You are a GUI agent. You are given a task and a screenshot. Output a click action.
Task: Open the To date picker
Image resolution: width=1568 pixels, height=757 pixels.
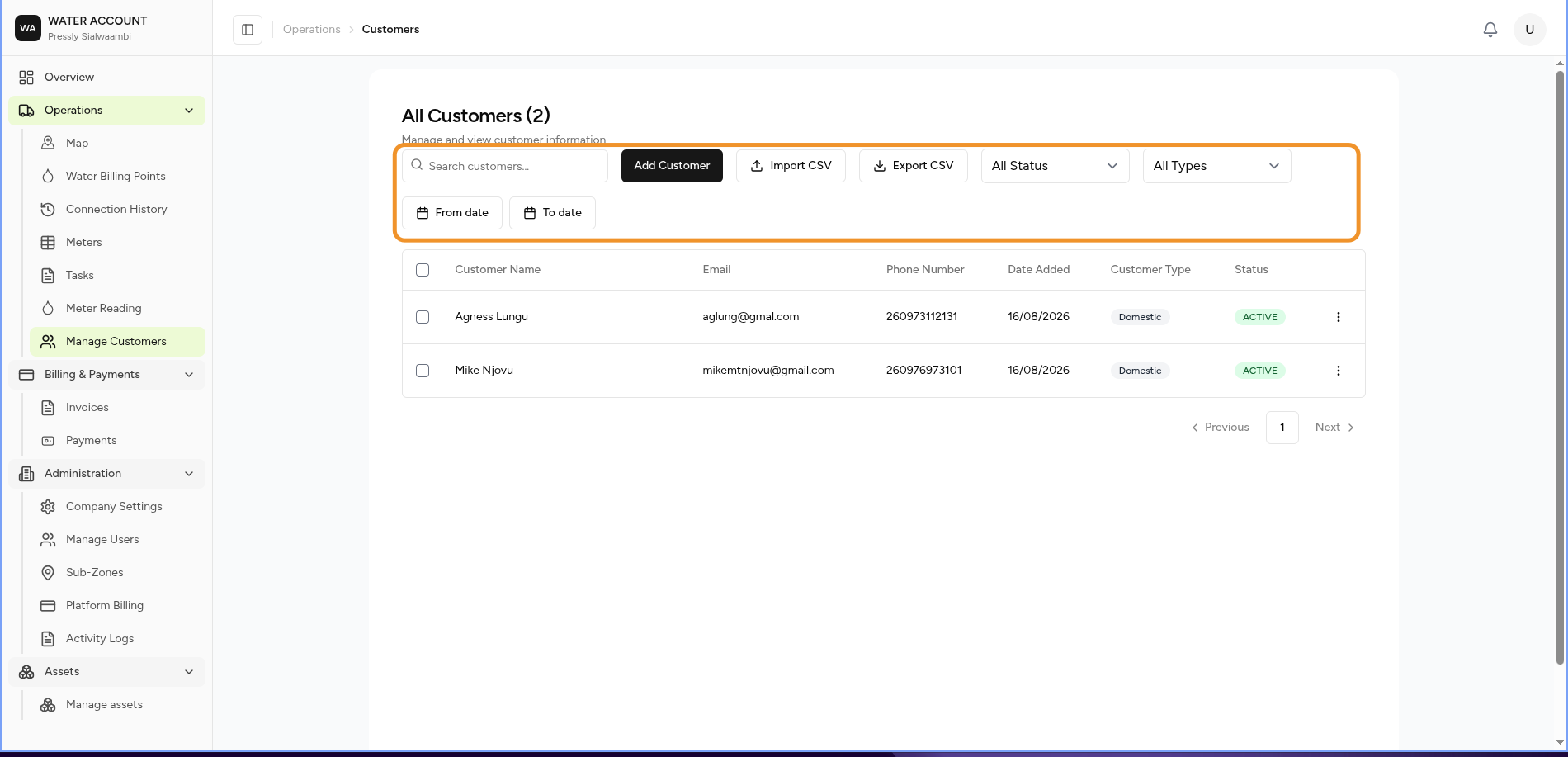click(x=552, y=213)
